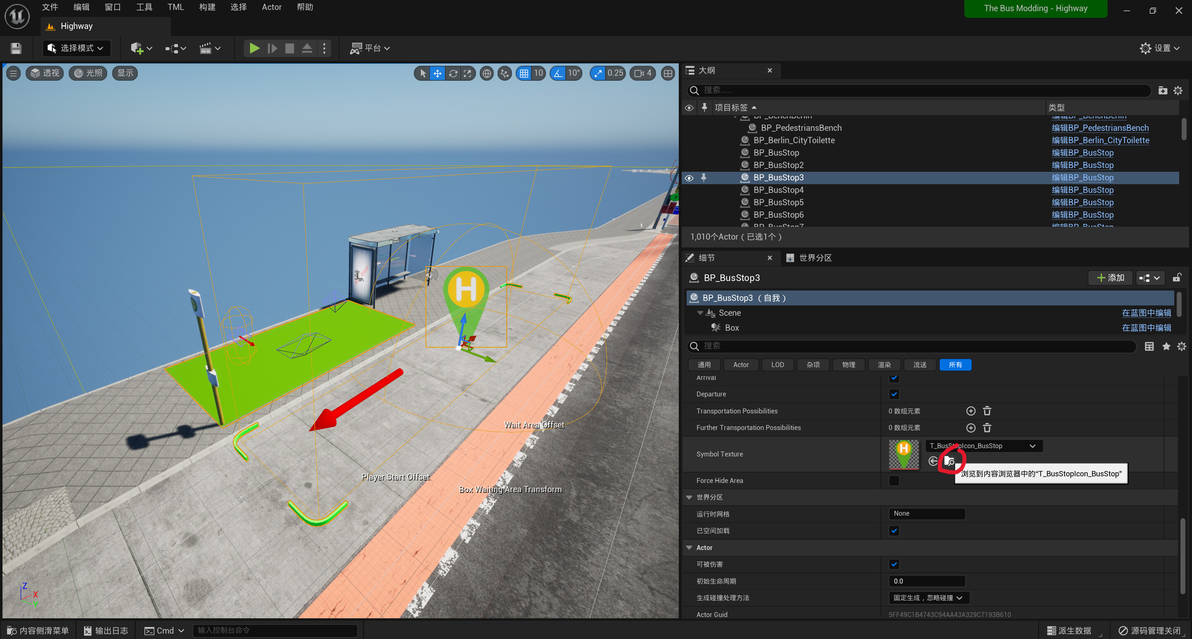Open the play options three-dot menu
The width and height of the screenshot is (1192, 639).
325,48
